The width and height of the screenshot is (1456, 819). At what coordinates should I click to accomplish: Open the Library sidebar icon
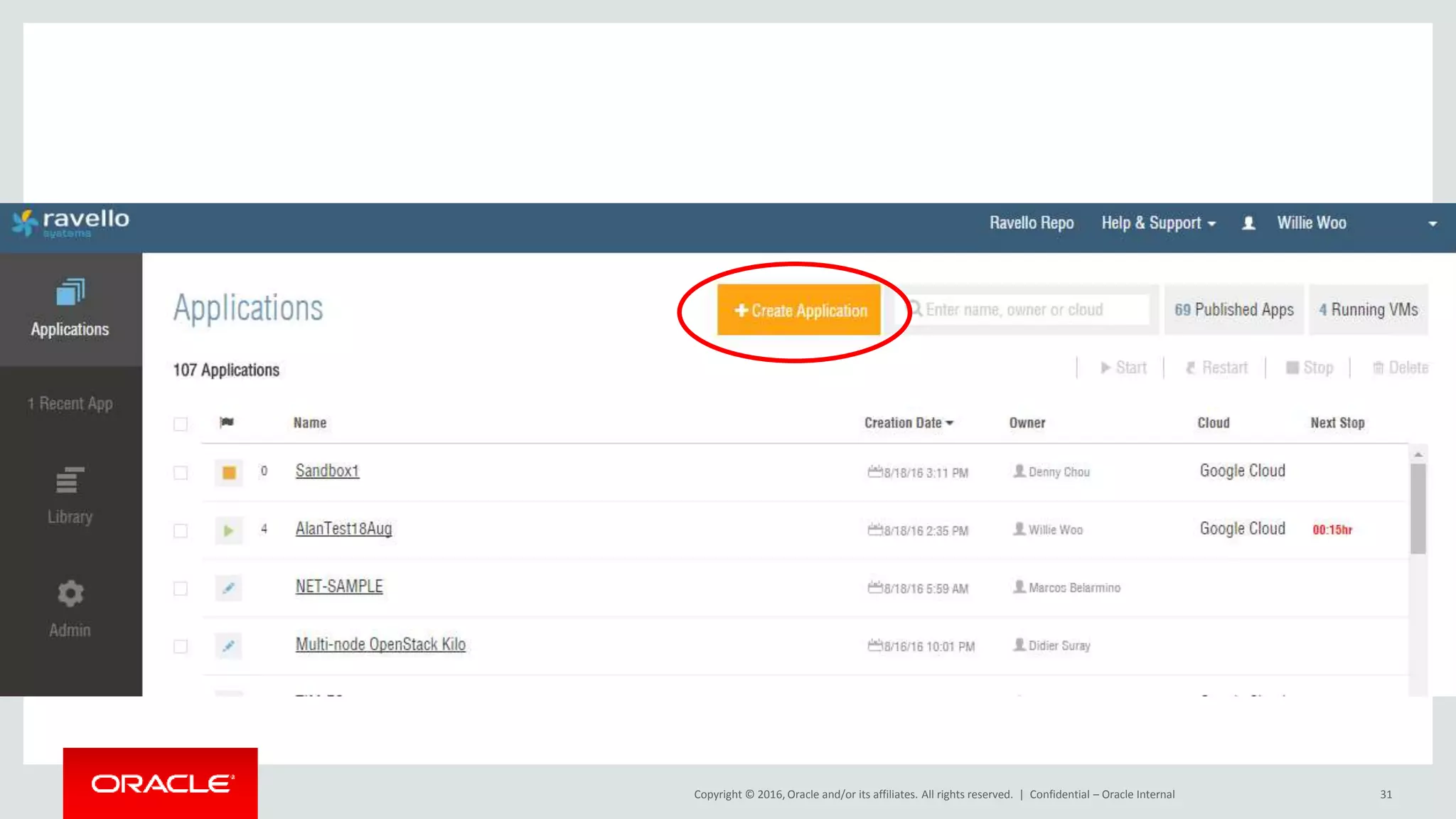pos(70,481)
